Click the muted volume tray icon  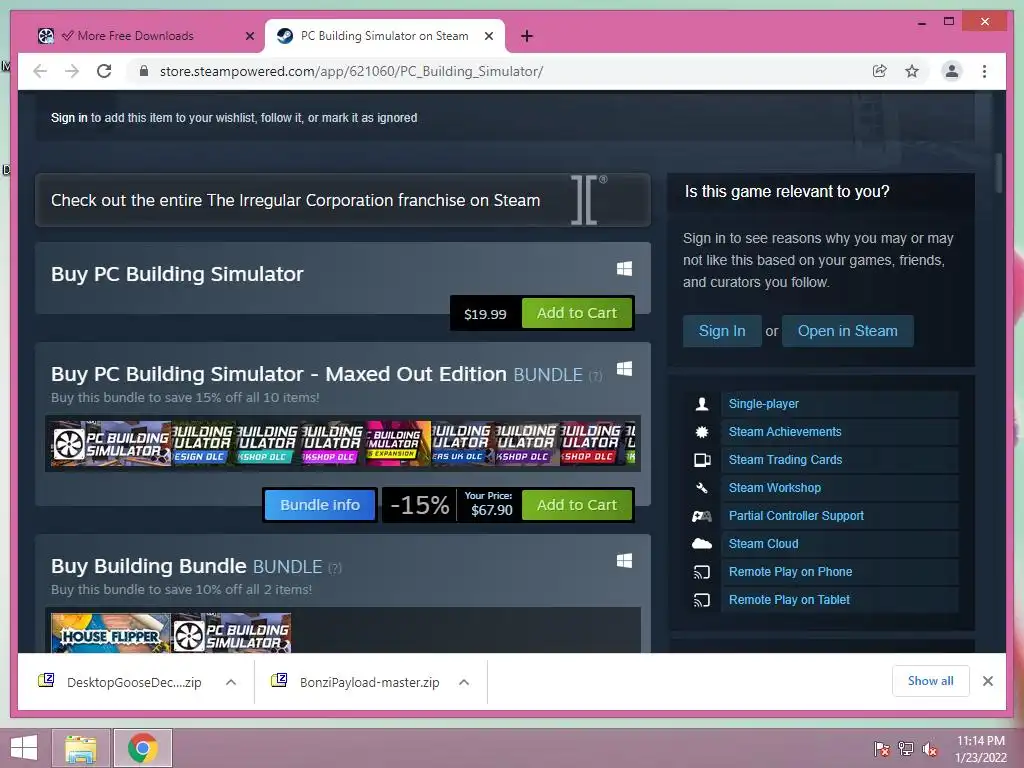point(930,749)
